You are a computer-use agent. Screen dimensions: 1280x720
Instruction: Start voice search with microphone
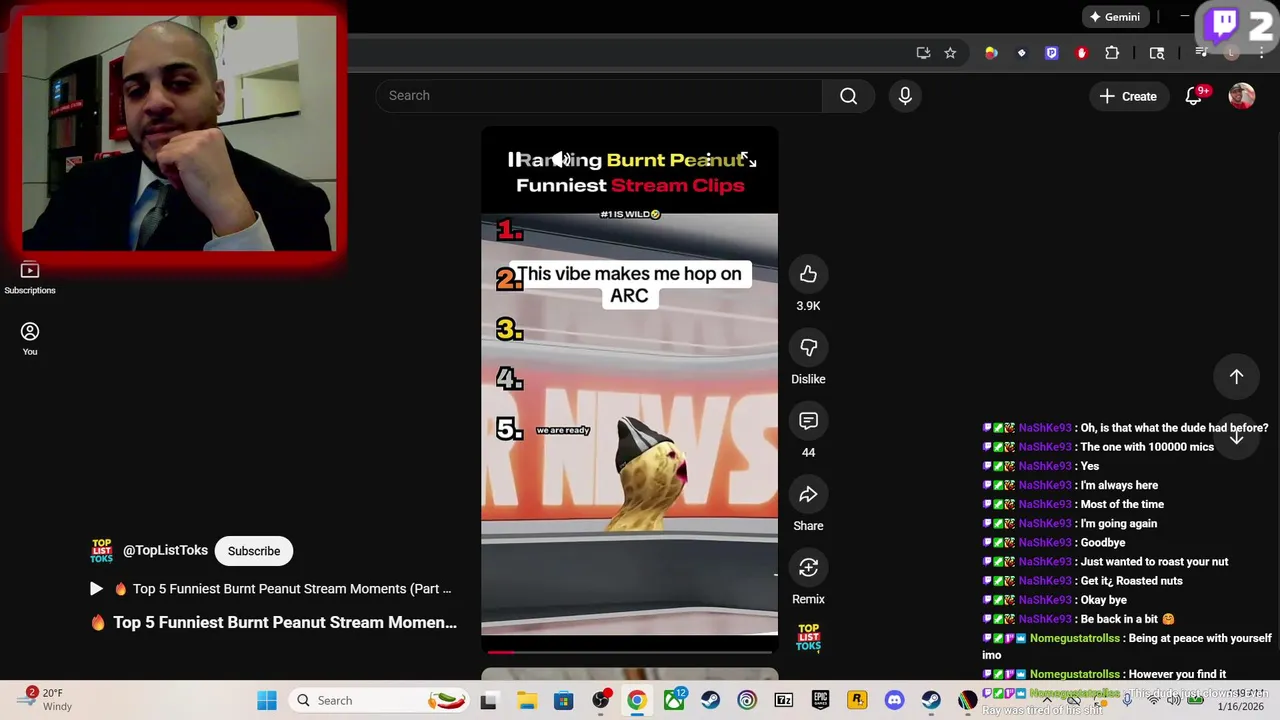pos(905,96)
